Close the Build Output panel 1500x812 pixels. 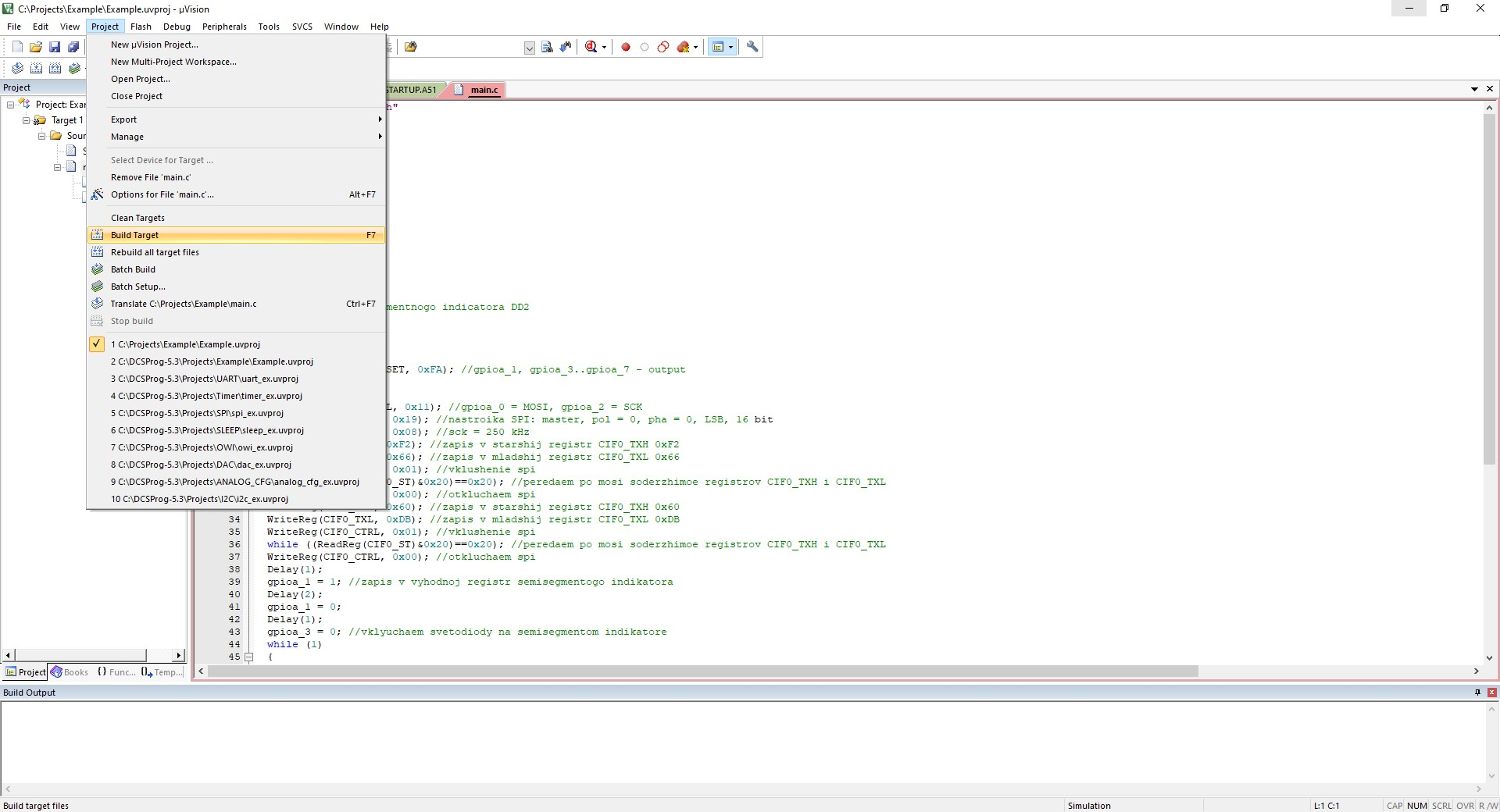(1492, 693)
